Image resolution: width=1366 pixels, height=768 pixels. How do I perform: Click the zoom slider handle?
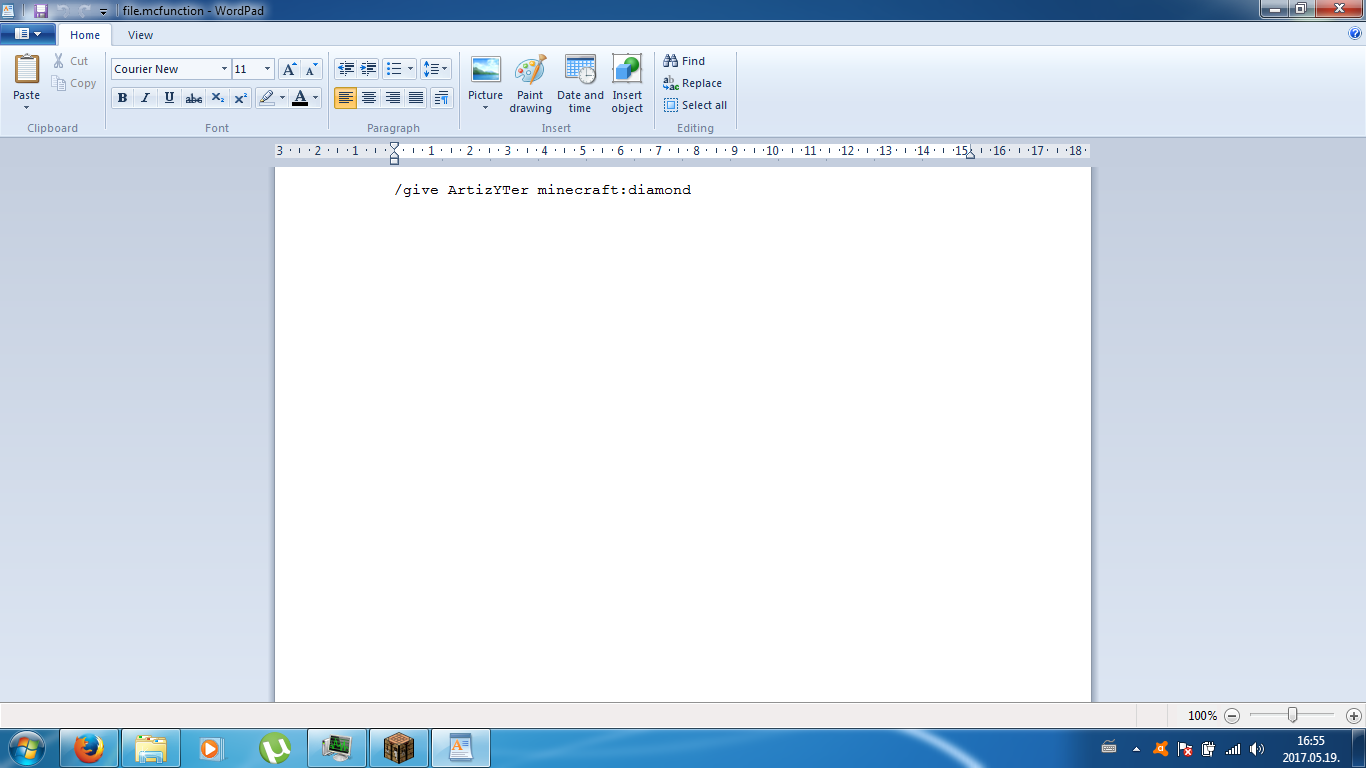[1293, 715]
